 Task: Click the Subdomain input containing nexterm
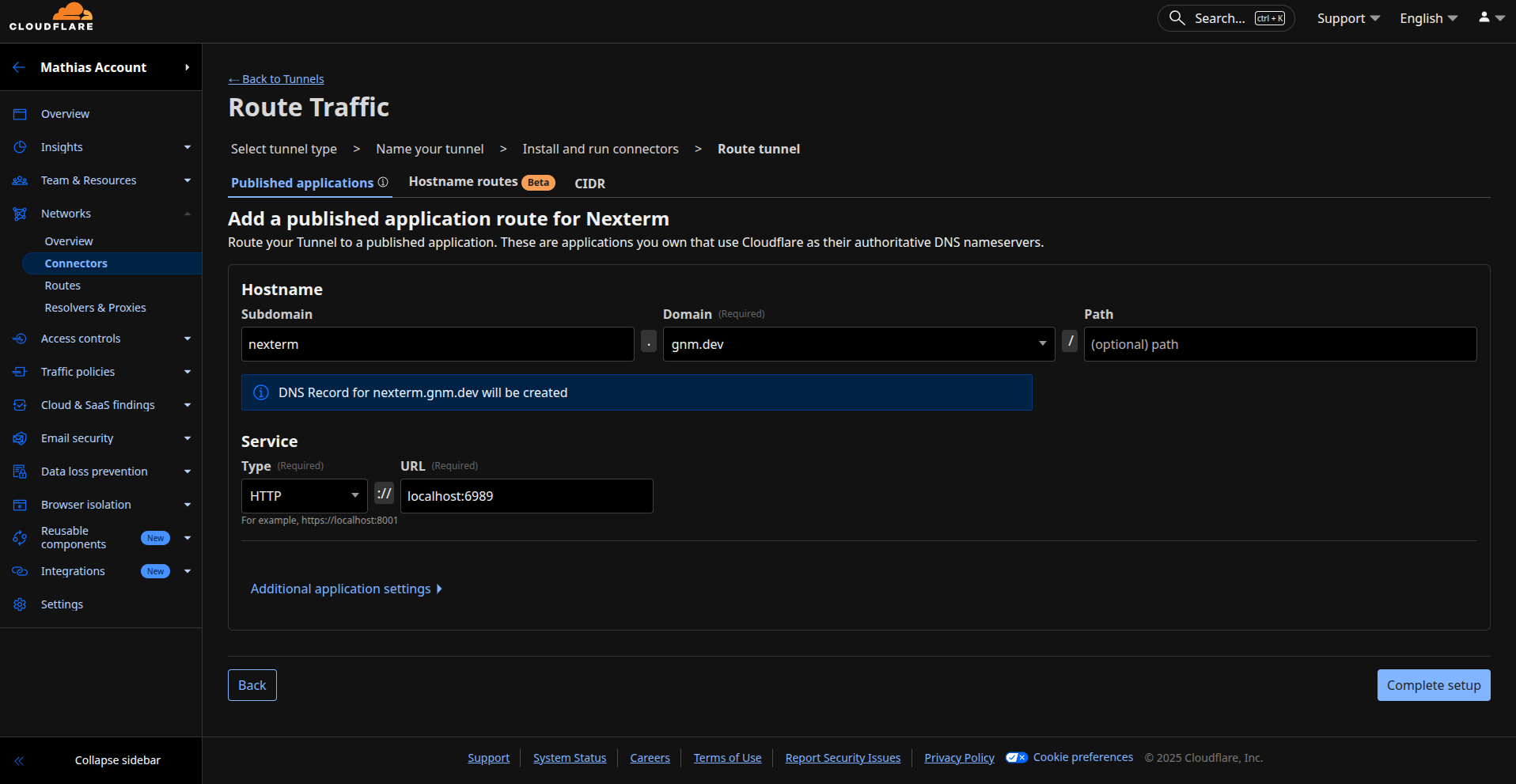point(437,344)
